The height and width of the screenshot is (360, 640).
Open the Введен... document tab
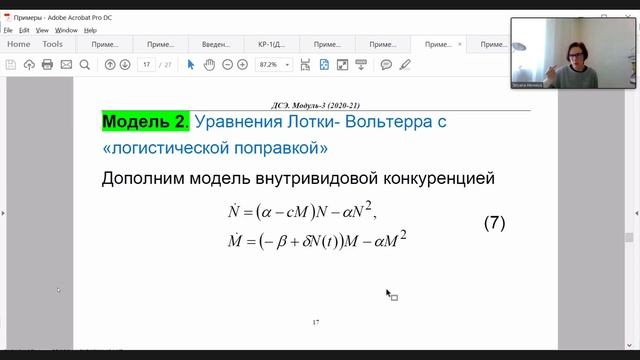pyautogui.click(x=216, y=44)
